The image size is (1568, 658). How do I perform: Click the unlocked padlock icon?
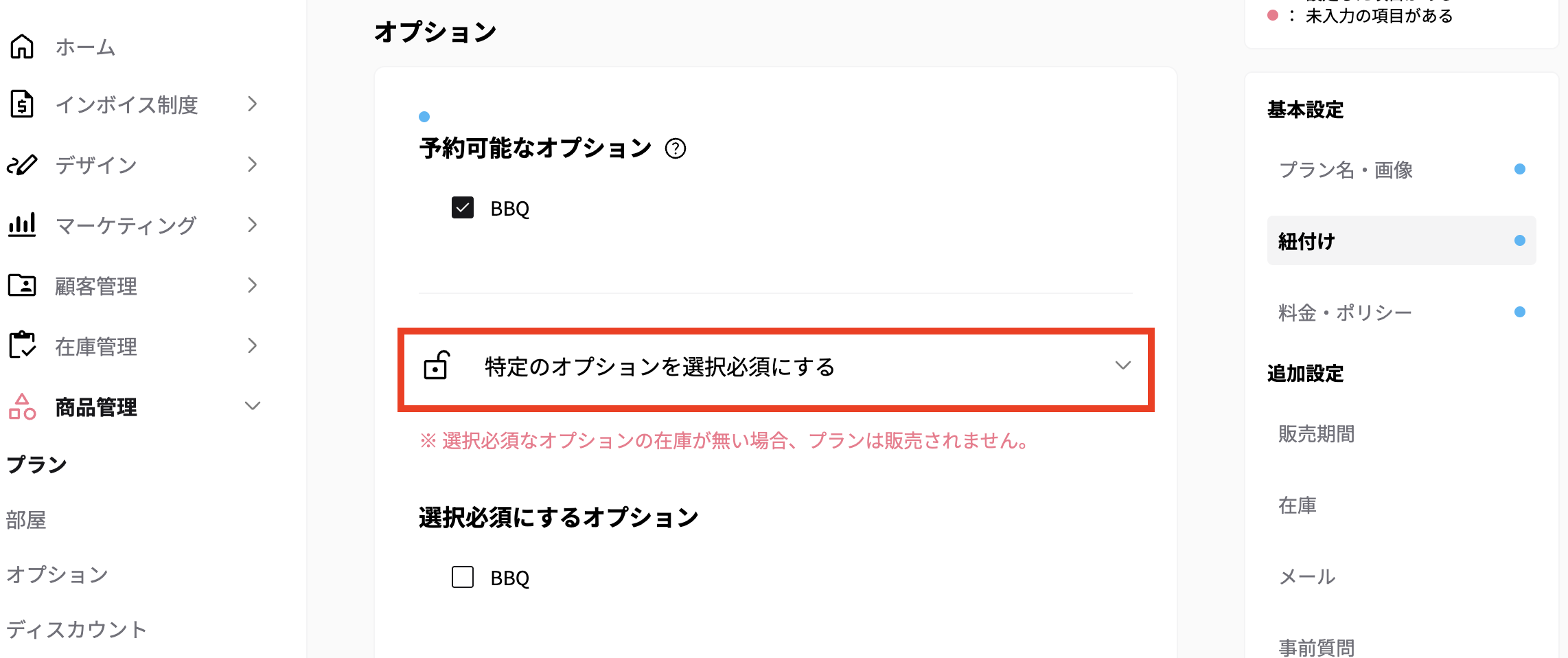(x=438, y=366)
